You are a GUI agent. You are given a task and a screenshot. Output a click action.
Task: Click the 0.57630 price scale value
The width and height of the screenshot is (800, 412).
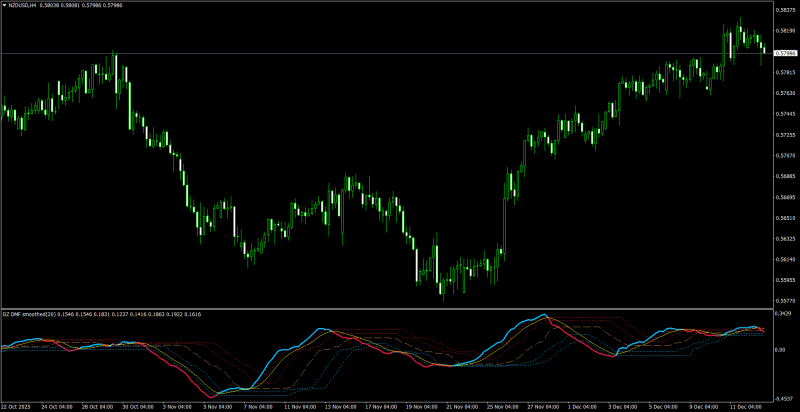coord(785,93)
